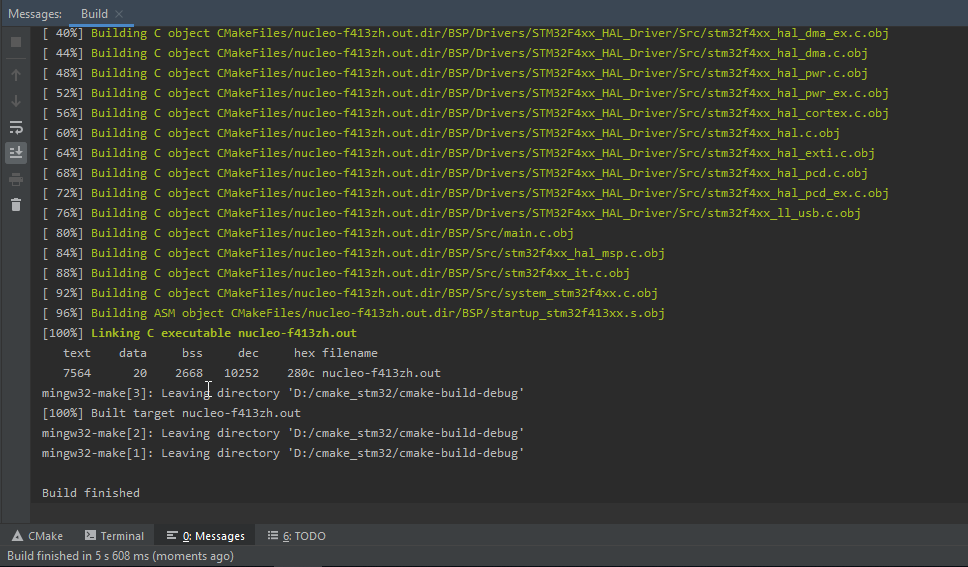Click the stm32f4xx_hal_dma_ex.c.obj build line
This screenshot has width=968, height=567.
(x=465, y=33)
